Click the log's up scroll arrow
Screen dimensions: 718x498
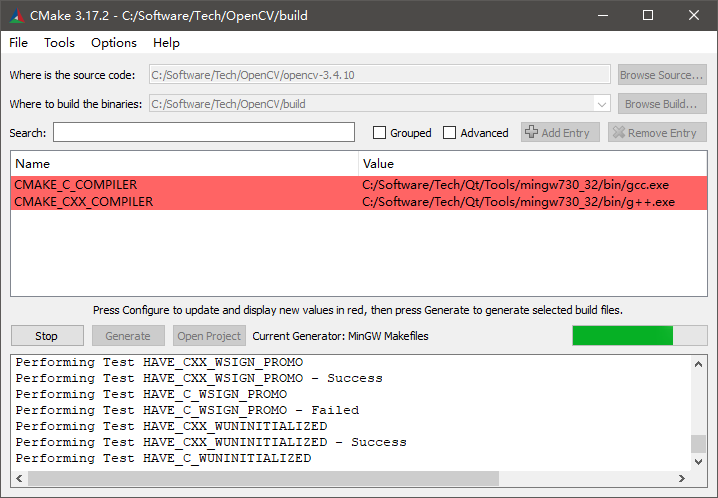coord(698,364)
